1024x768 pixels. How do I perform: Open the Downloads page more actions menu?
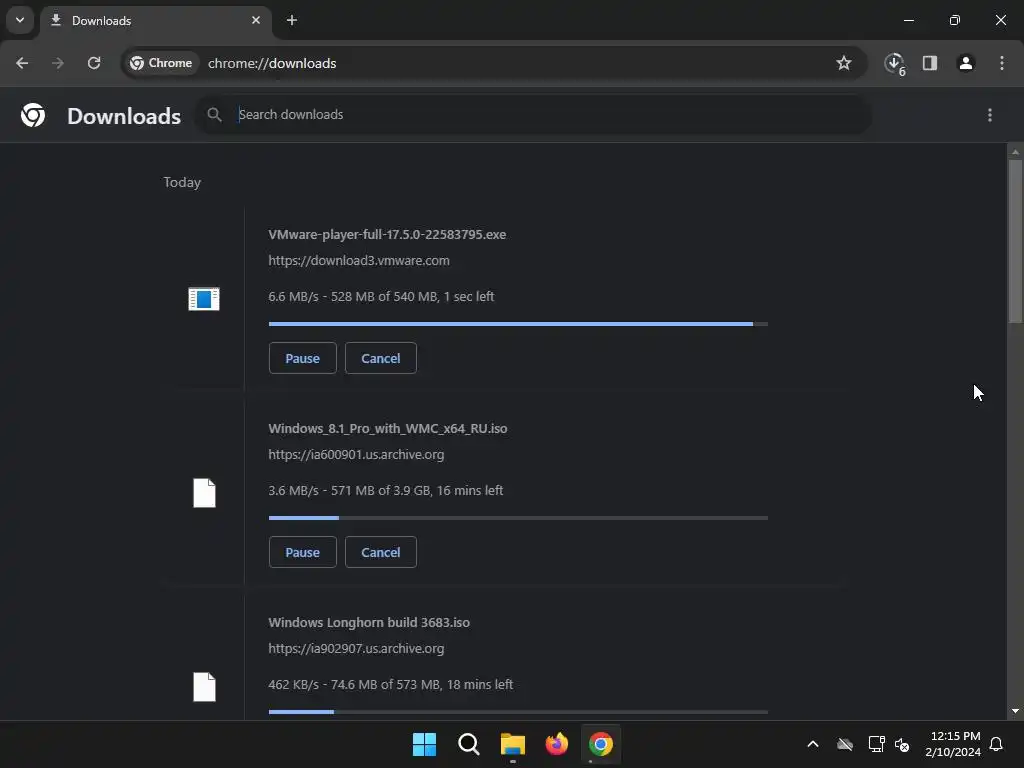(990, 115)
